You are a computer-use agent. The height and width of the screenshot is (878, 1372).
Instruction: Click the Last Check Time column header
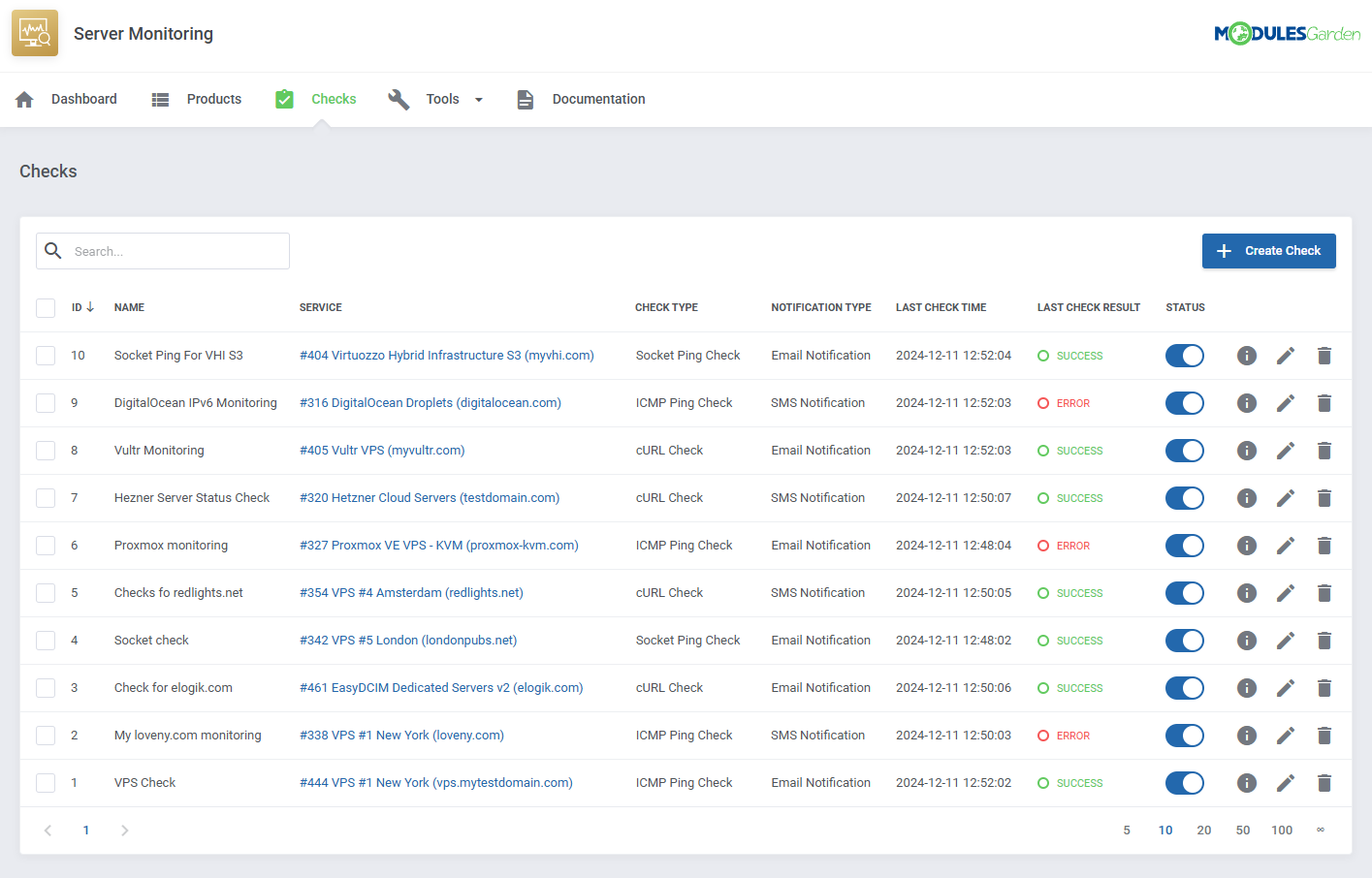[941, 307]
